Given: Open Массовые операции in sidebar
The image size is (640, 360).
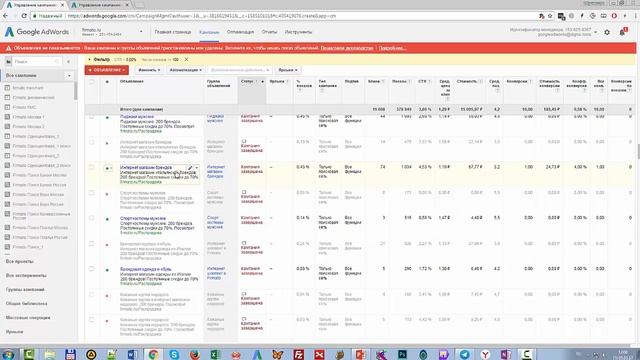Looking at the screenshot, I should tap(28, 318).
